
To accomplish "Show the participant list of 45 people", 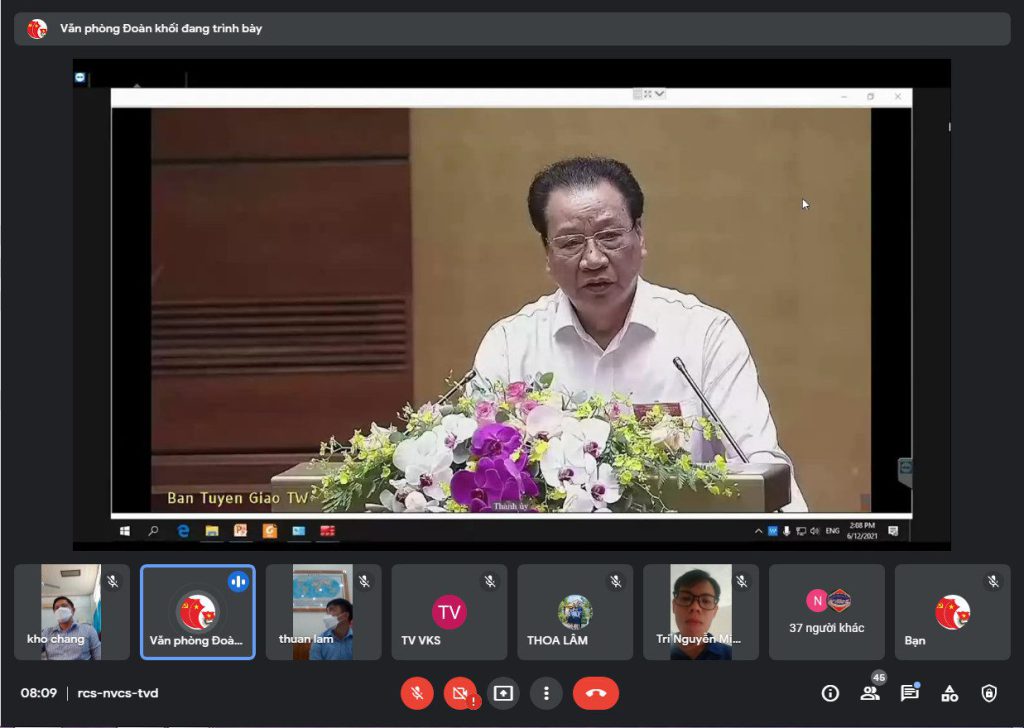I will pyautogui.click(x=869, y=693).
